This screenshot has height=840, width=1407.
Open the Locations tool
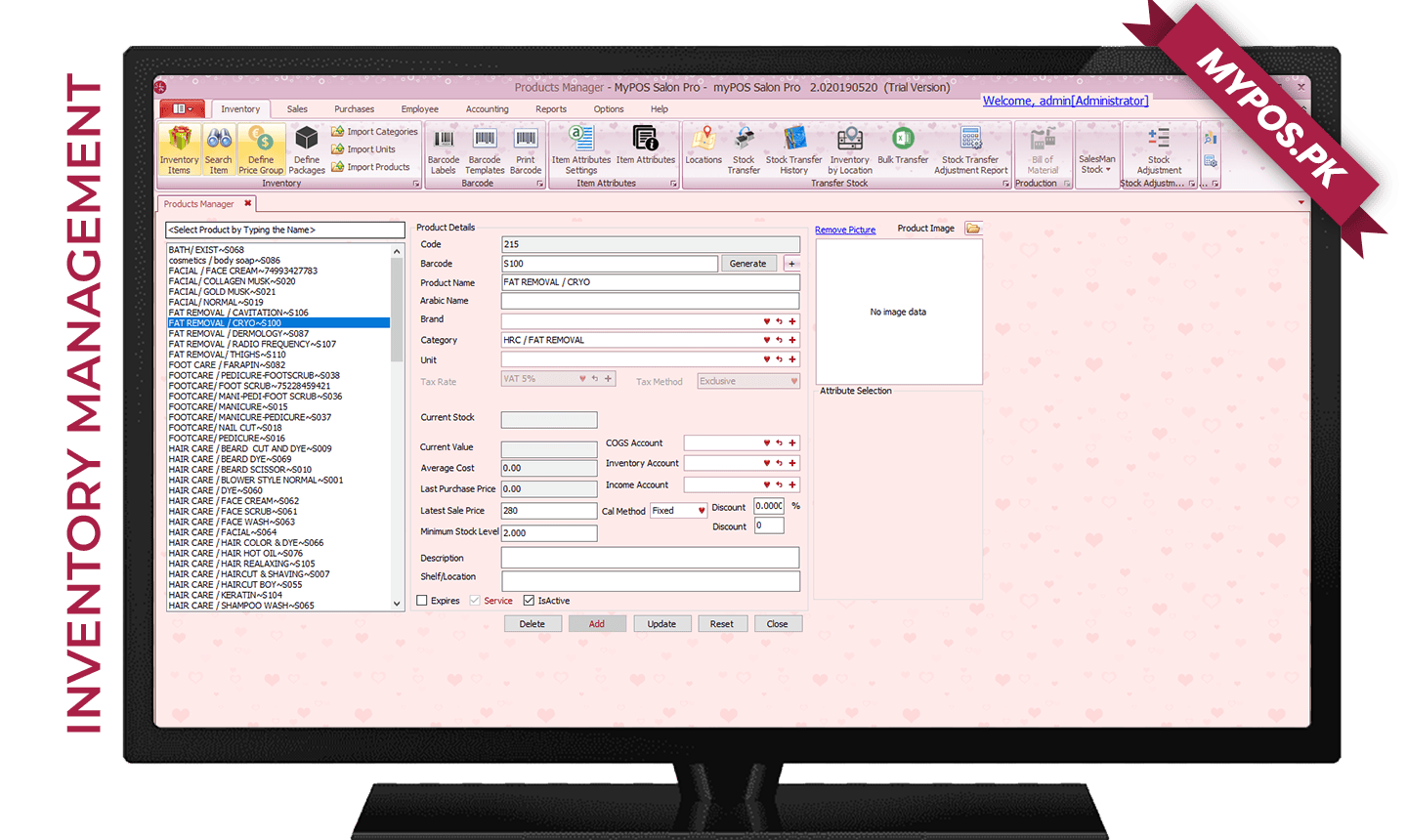pyautogui.click(x=703, y=145)
